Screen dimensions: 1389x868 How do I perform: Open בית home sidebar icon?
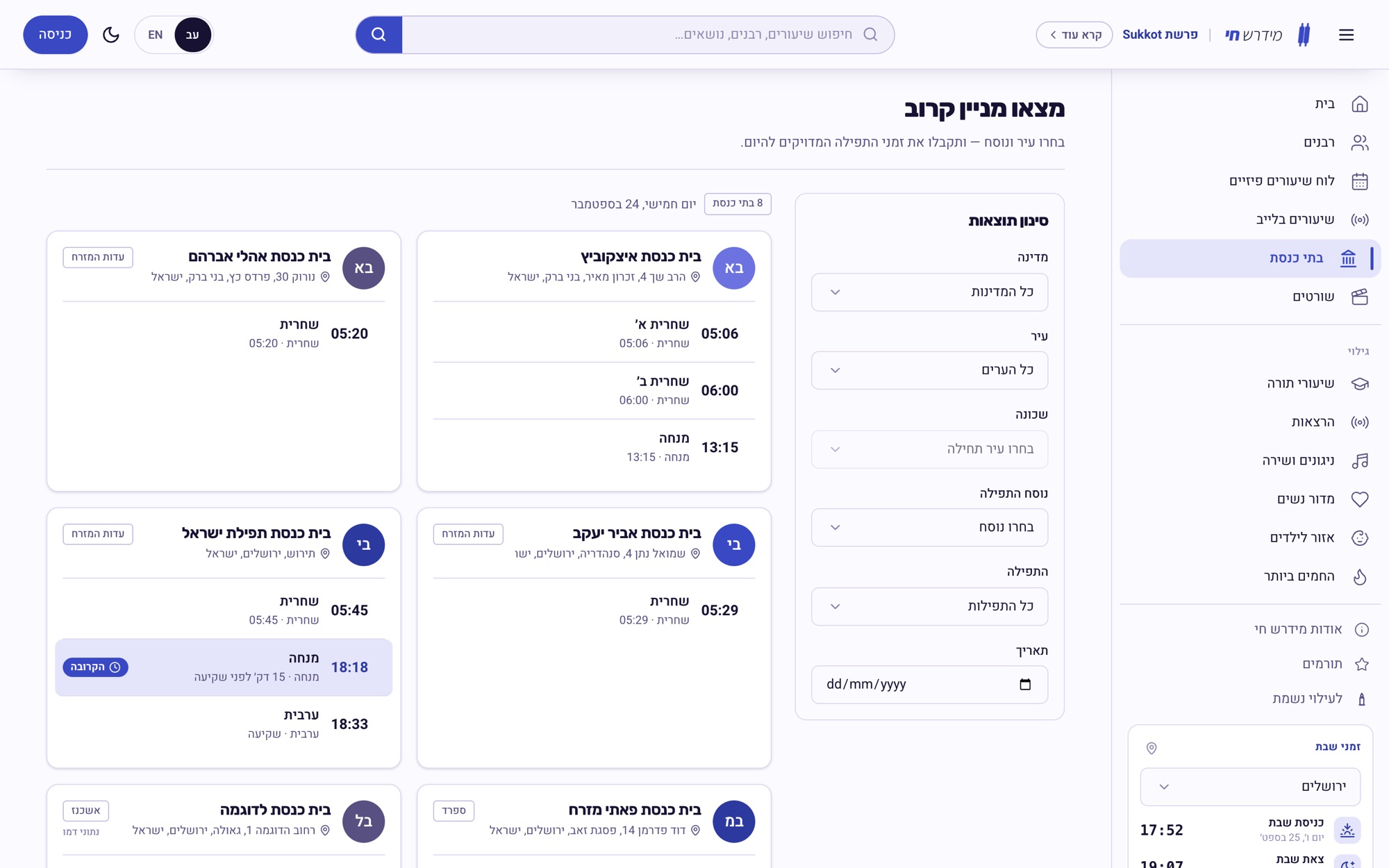pyautogui.click(x=1359, y=104)
